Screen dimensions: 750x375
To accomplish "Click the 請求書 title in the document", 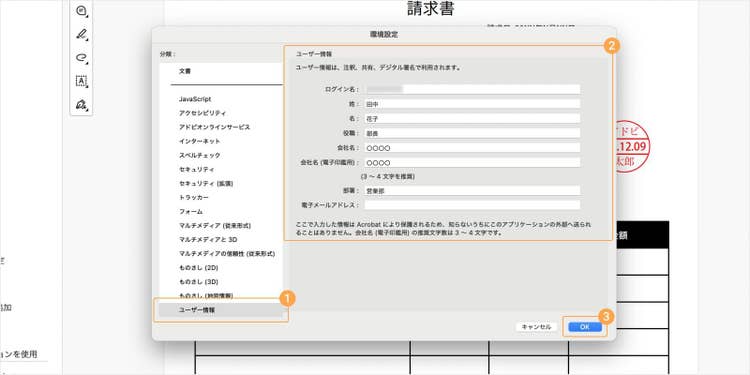I will [430, 9].
